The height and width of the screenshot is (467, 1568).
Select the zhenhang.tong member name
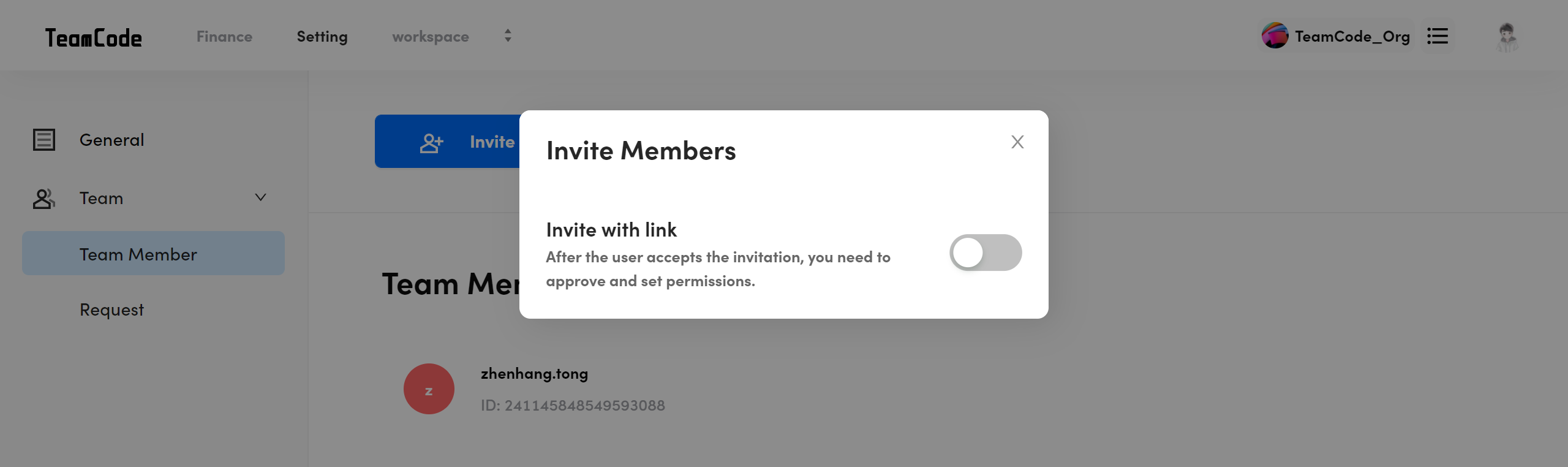534,374
